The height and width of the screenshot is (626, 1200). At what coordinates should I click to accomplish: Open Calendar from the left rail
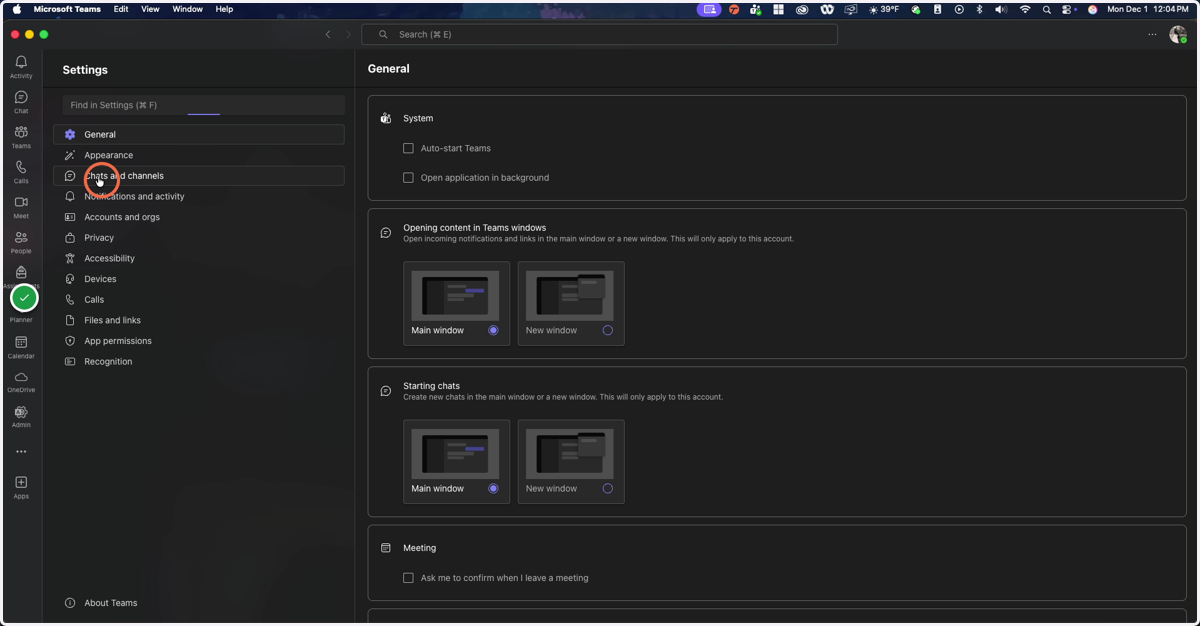click(x=21, y=347)
